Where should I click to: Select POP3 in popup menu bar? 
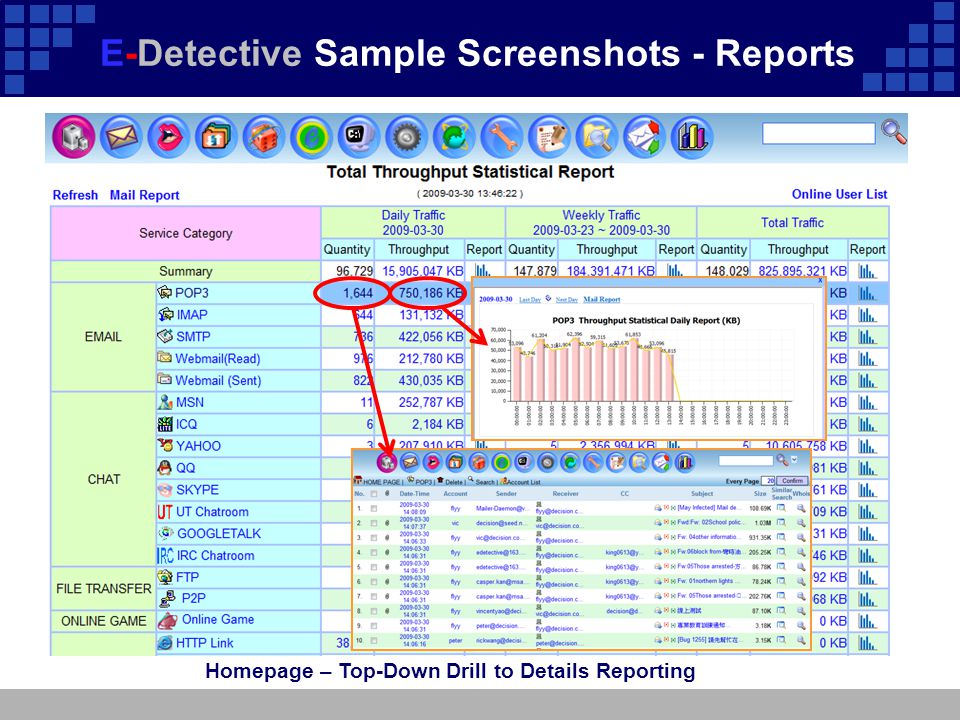pos(424,482)
